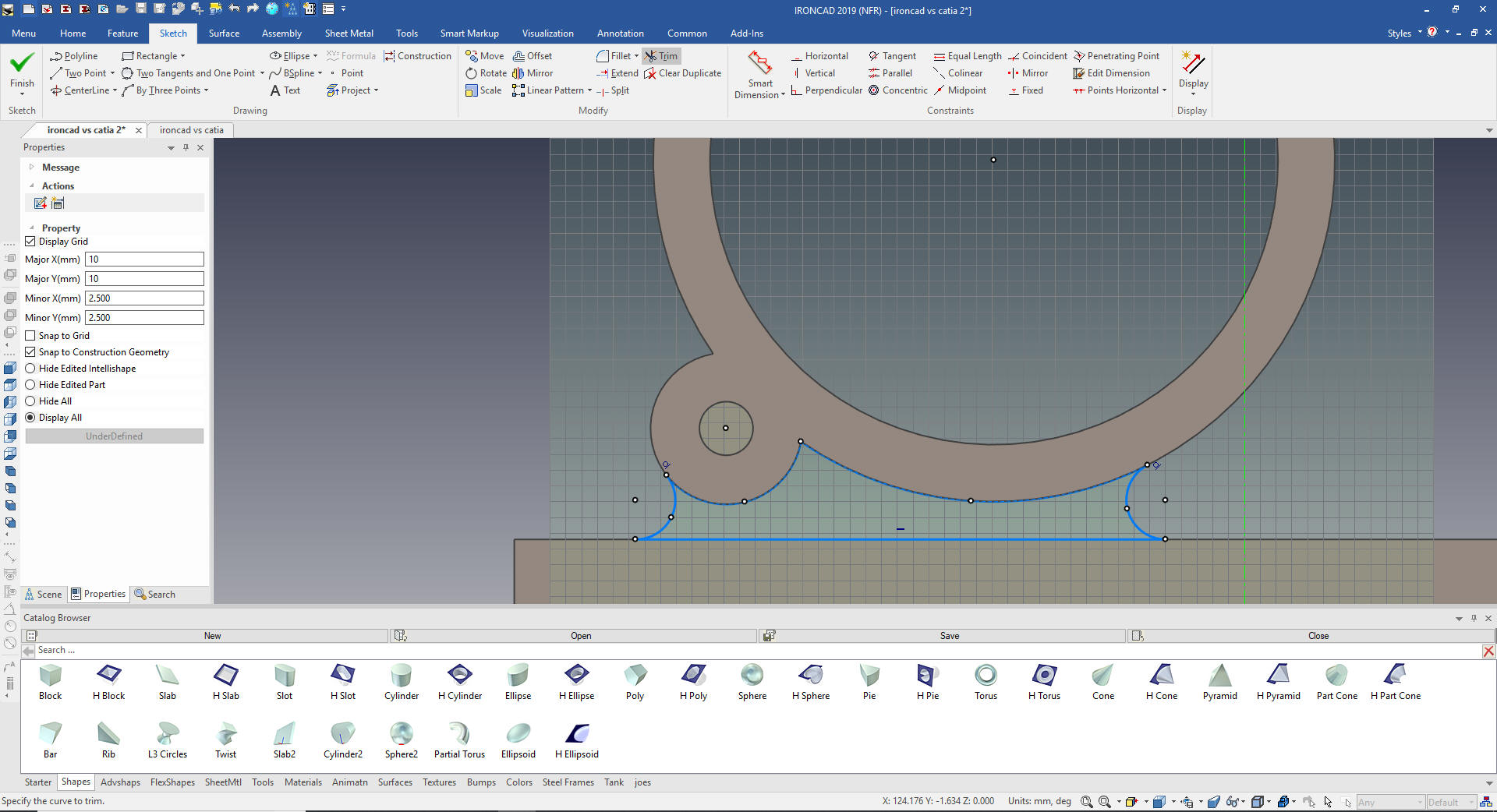This screenshot has width=1497, height=812.
Task: Open the Feature ribbon tab
Action: tap(122, 34)
